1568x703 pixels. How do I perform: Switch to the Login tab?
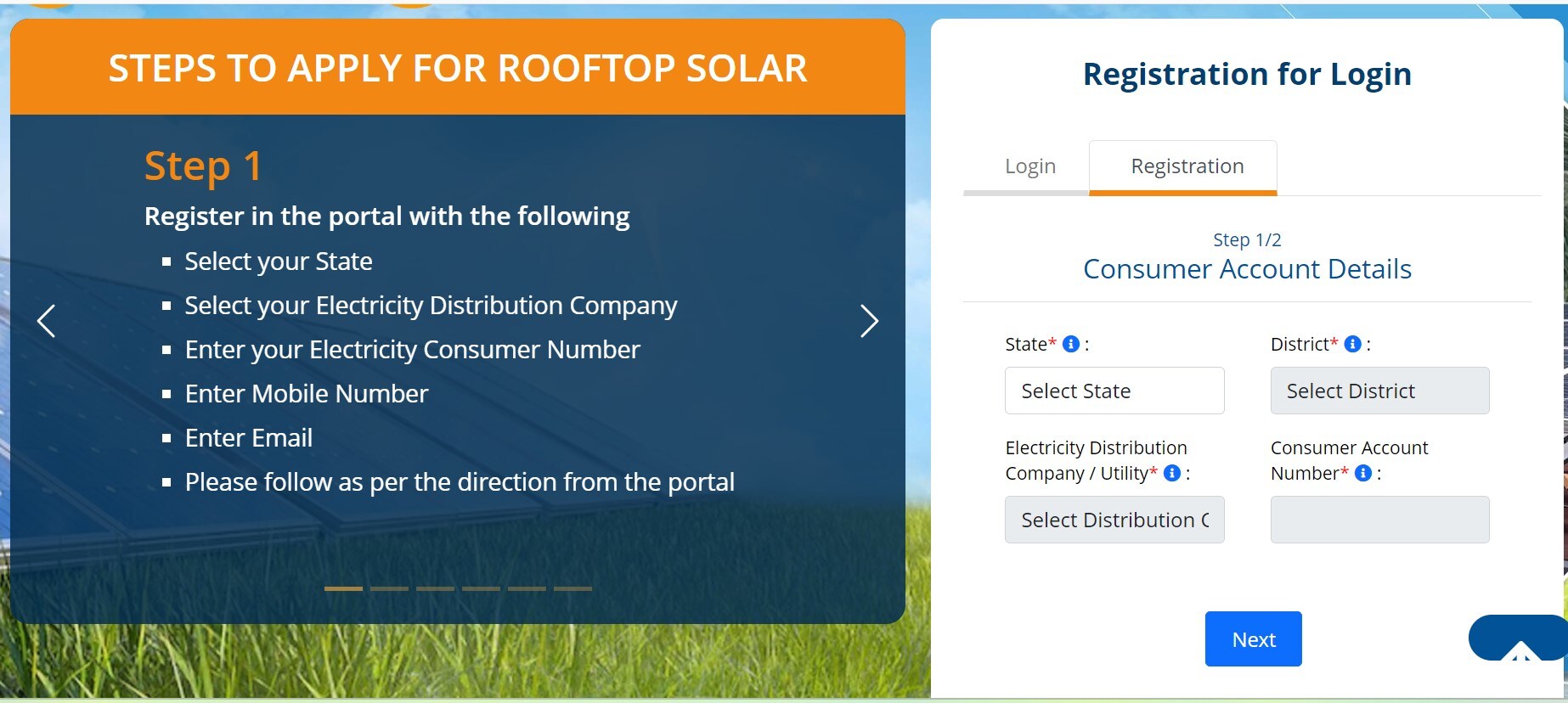point(1029,166)
